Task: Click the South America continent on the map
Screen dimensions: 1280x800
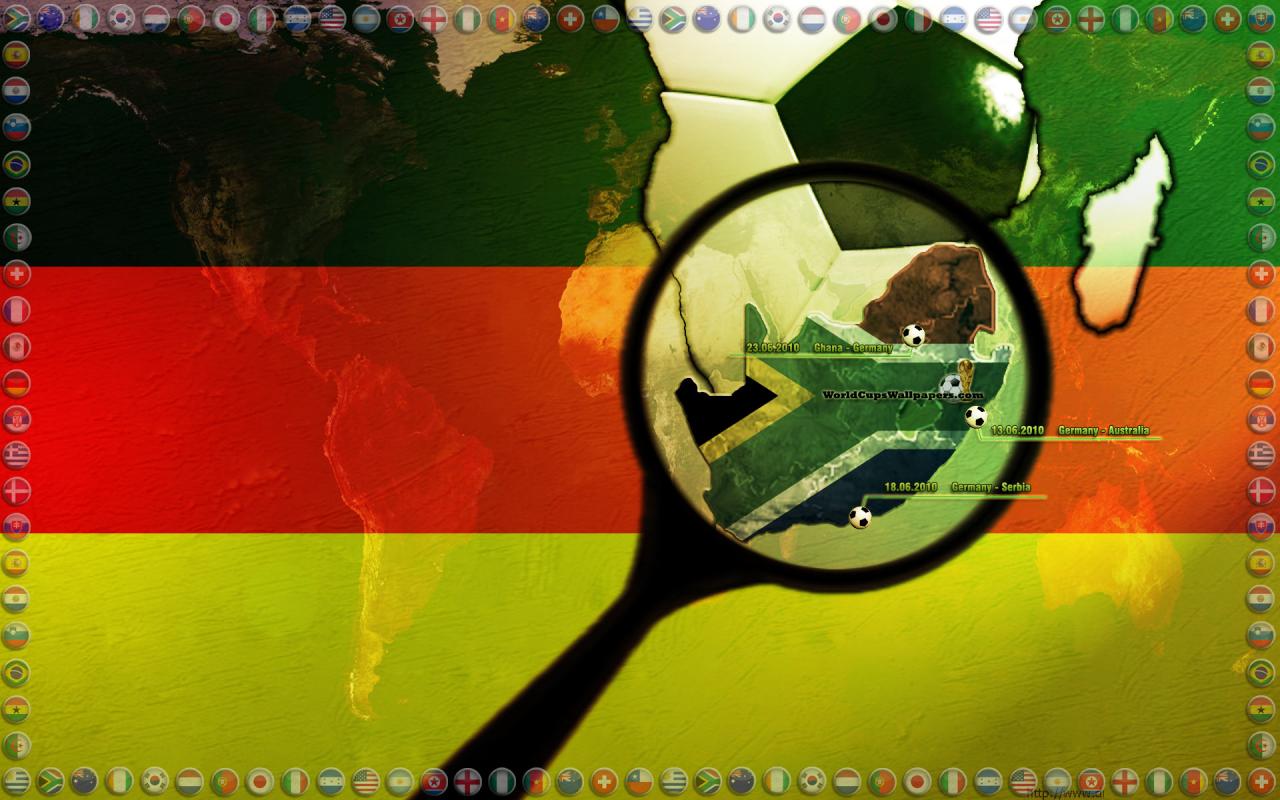Action: pyautogui.click(x=400, y=480)
